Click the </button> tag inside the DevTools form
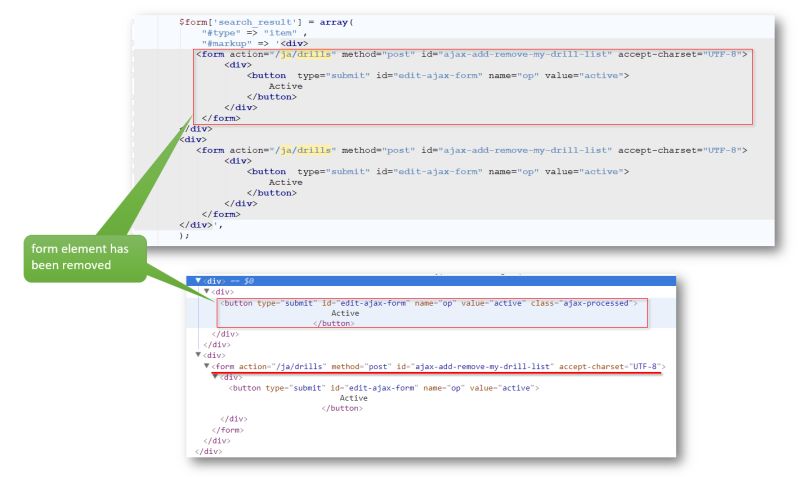Screen dimensions: 800x477 (x=342, y=408)
